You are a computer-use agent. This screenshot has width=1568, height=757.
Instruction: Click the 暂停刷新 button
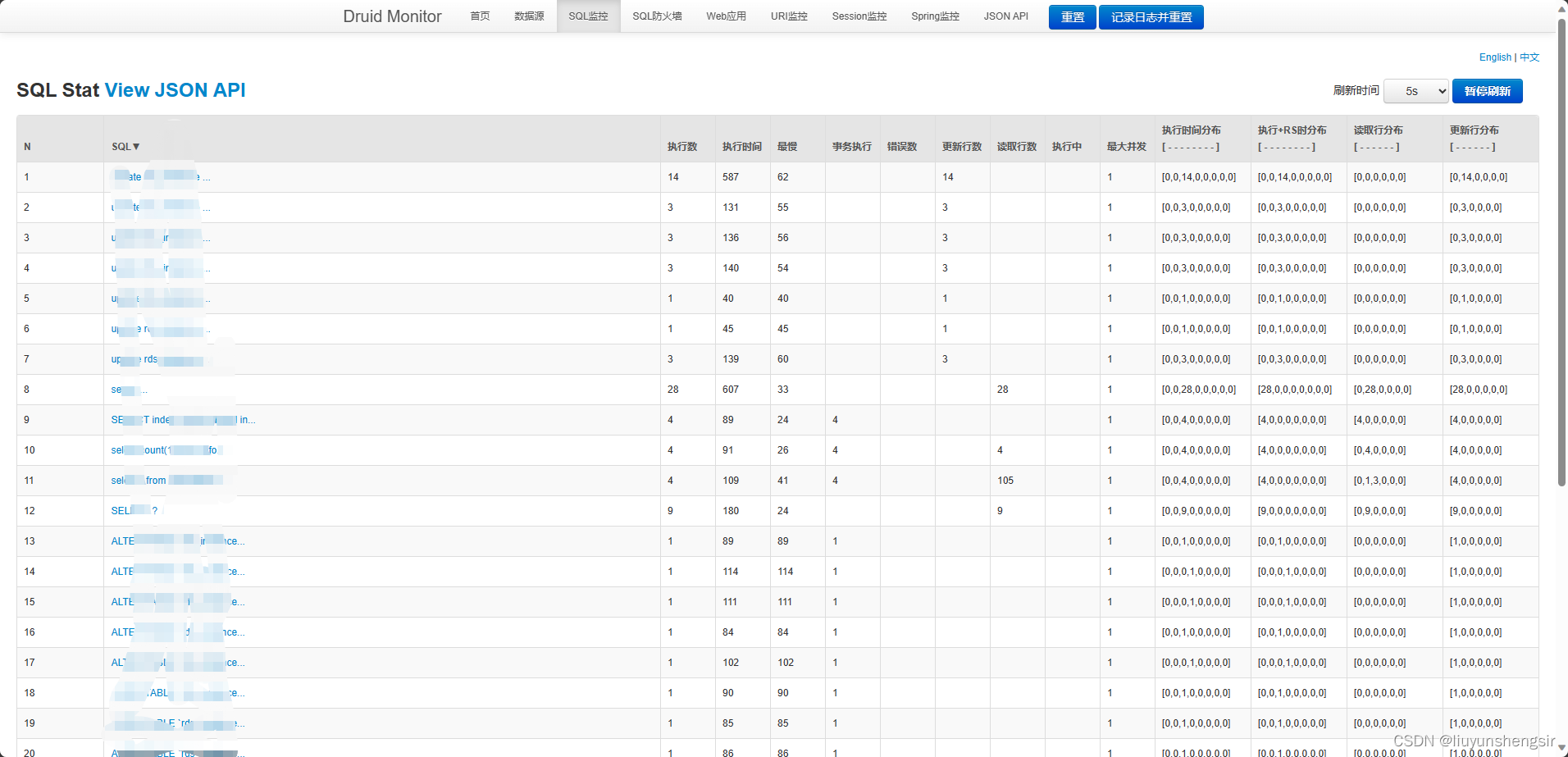pos(1487,91)
